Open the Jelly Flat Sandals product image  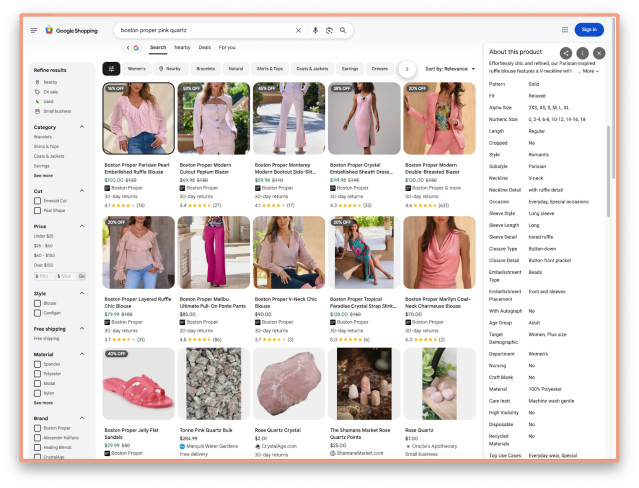tap(138, 384)
